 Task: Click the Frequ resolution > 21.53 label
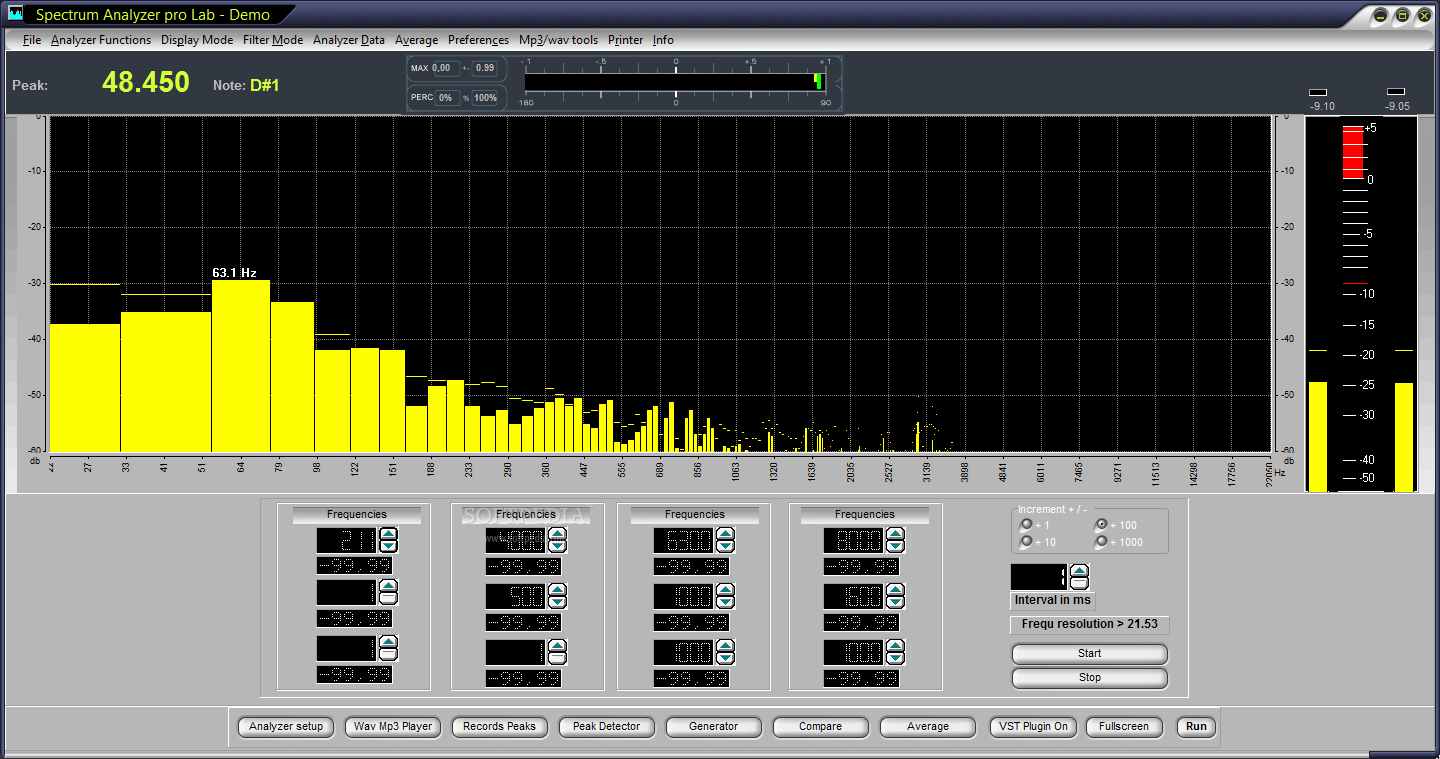[1089, 624]
